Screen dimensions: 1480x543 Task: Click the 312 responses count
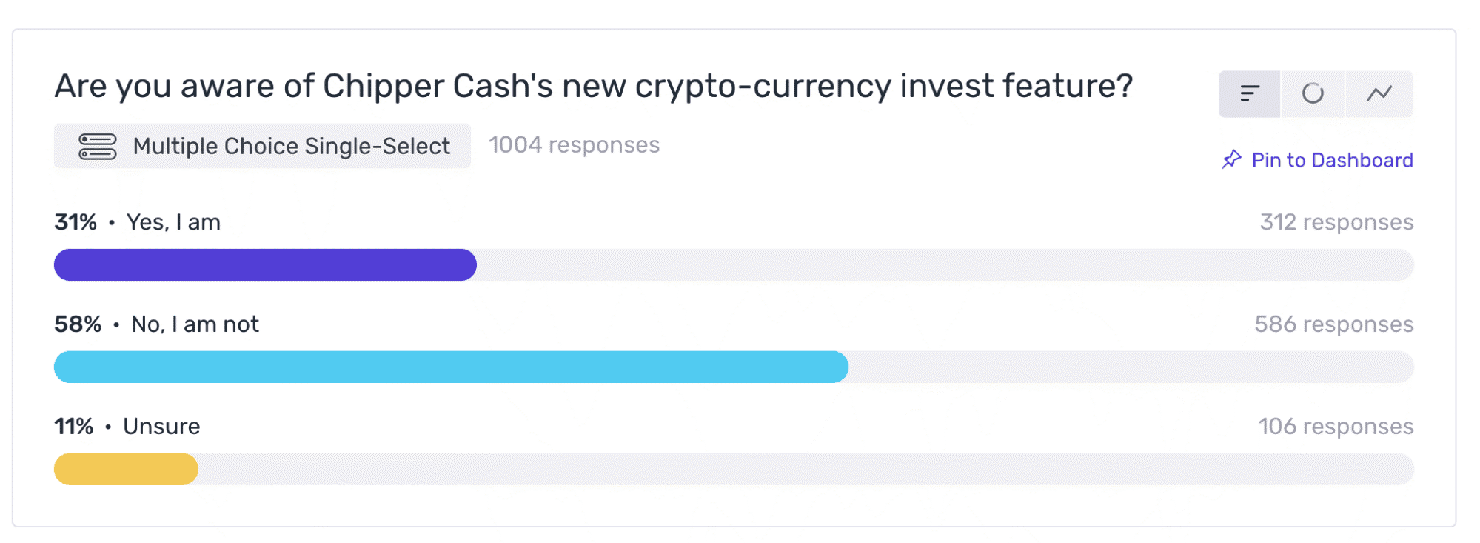[1336, 222]
